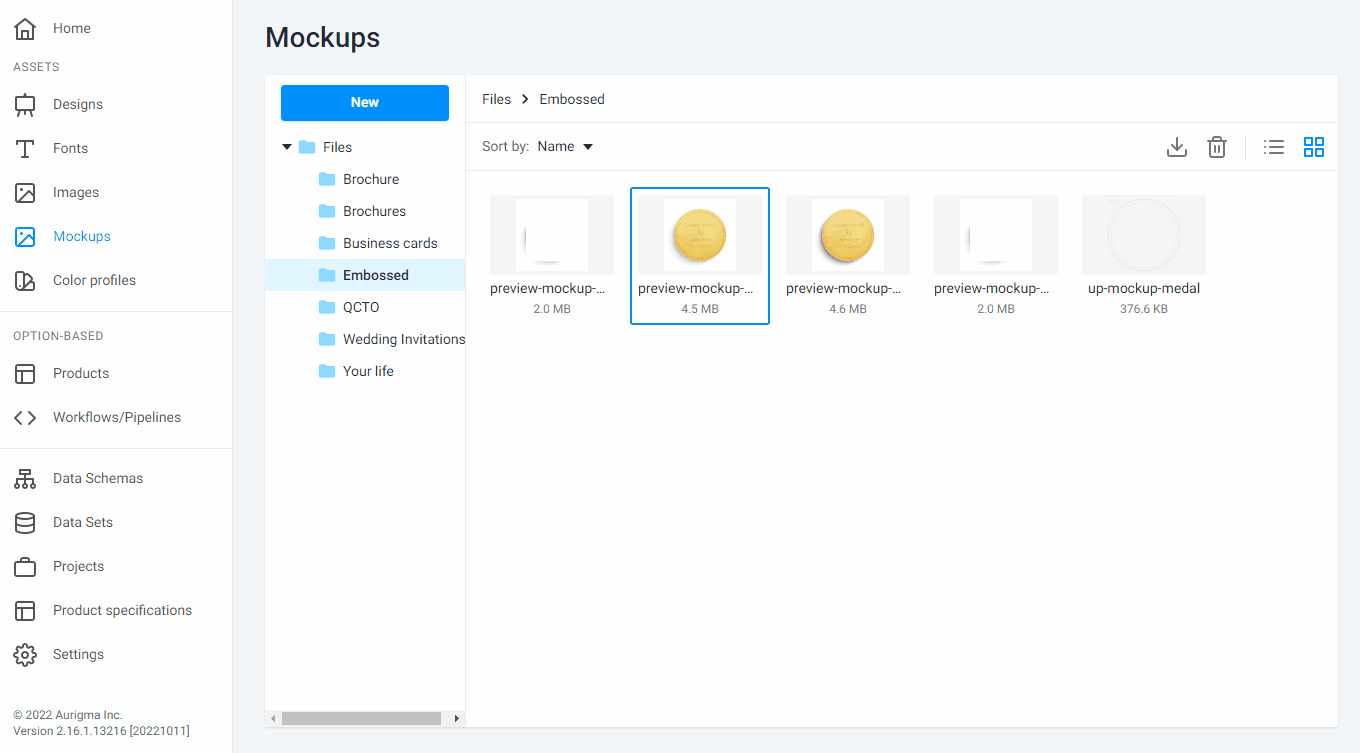1360x753 pixels.
Task: Open Data Schemas page
Action: pyautogui.click(x=97, y=478)
